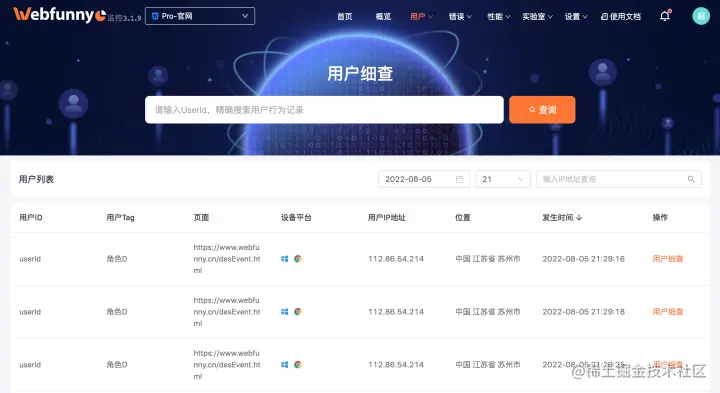Viewport: 720px width, 393px height.
Task: Click Windows icon in 21:29:18 row
Action: [x=285, y=312]
